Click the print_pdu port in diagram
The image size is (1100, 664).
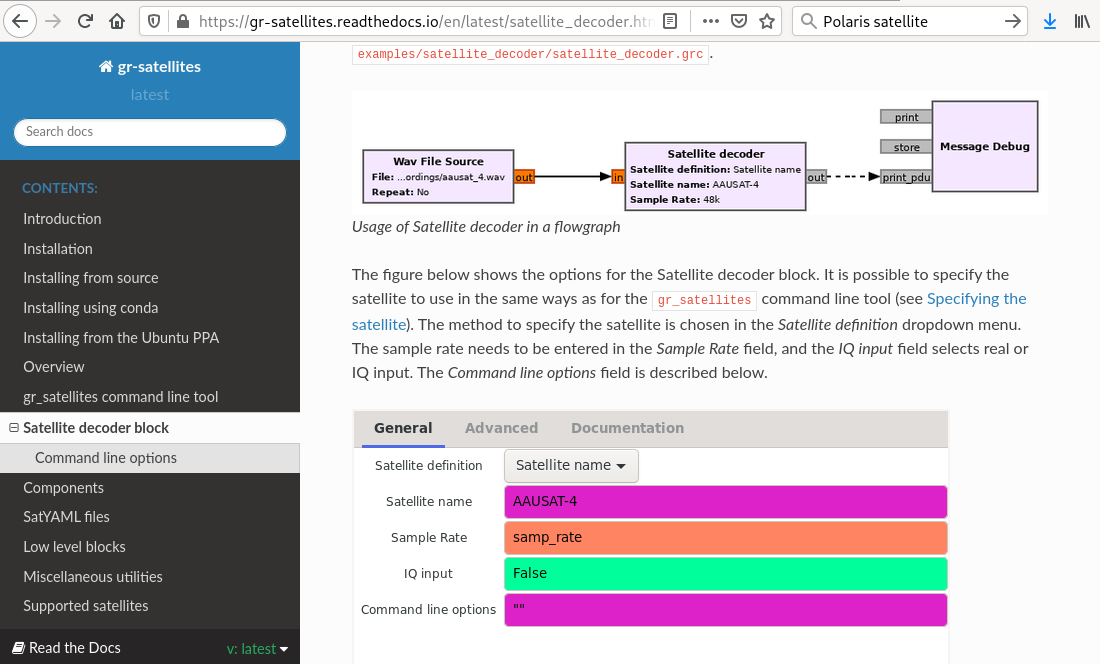[906, 177]
